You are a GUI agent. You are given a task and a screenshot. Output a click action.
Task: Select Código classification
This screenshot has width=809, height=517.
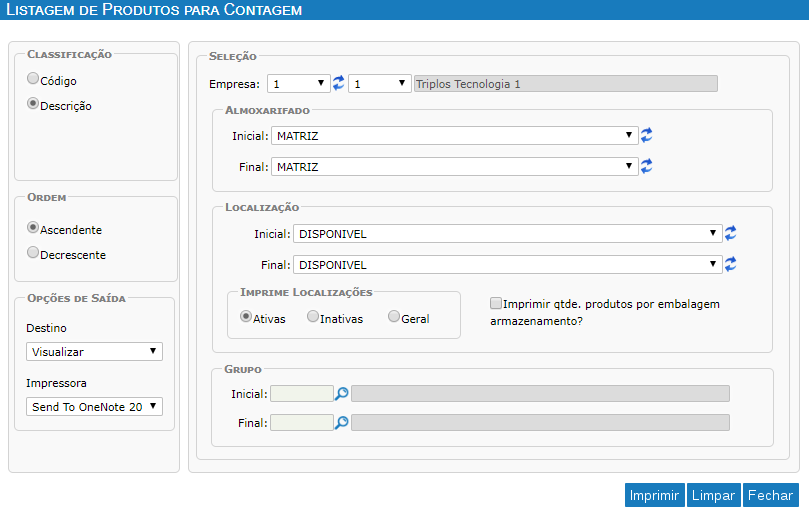coord(33,78)
